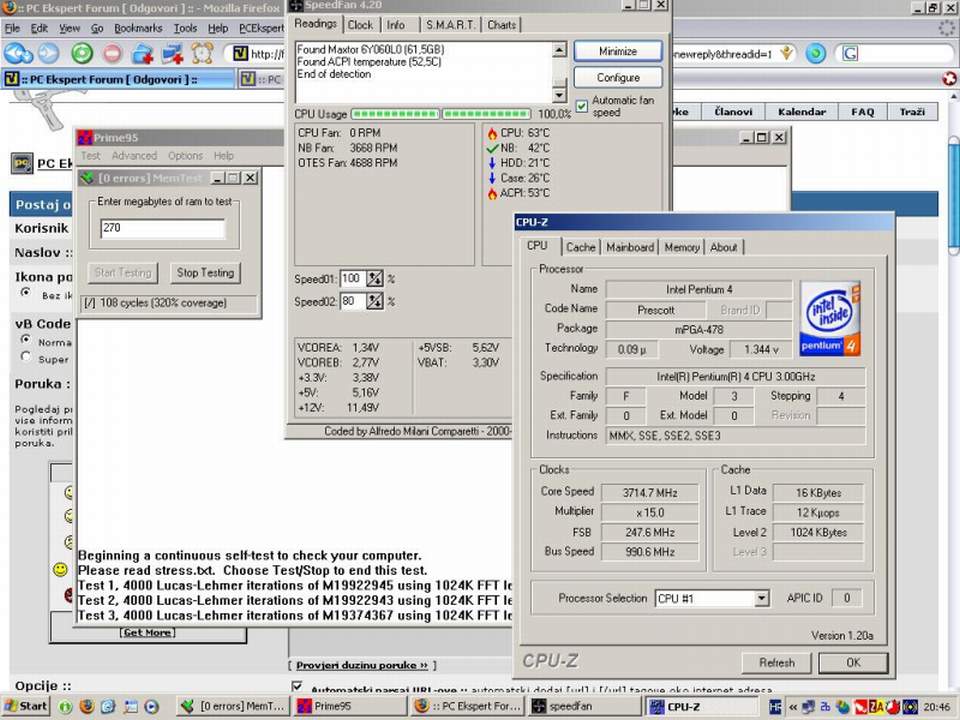Click system tray expand arrows
The image size is (960, 720).
(x=793, y=707)
